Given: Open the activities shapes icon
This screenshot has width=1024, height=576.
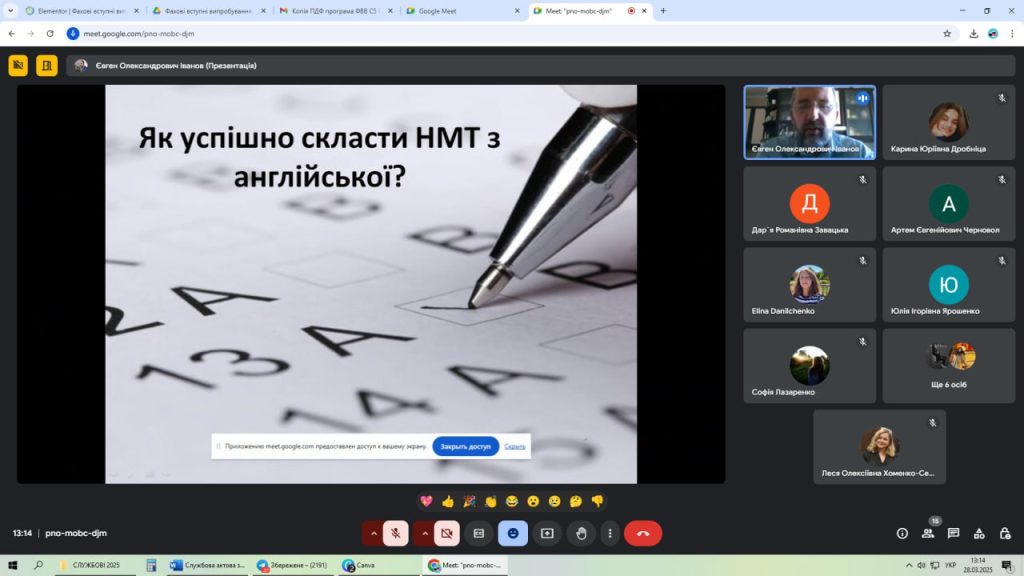Looking at the screenshot, I should (x=978, y=533).
